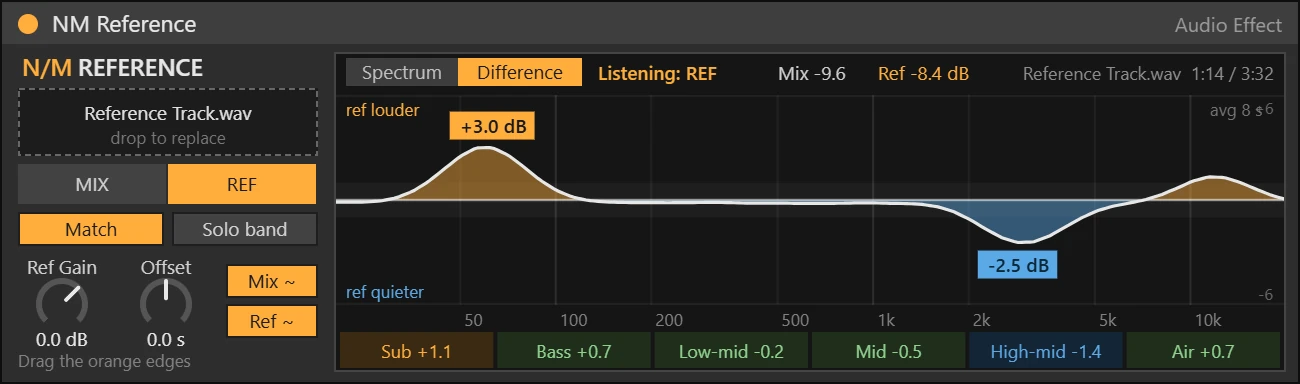
Task: Listen to the MIX source
Action: click(92, 185)
